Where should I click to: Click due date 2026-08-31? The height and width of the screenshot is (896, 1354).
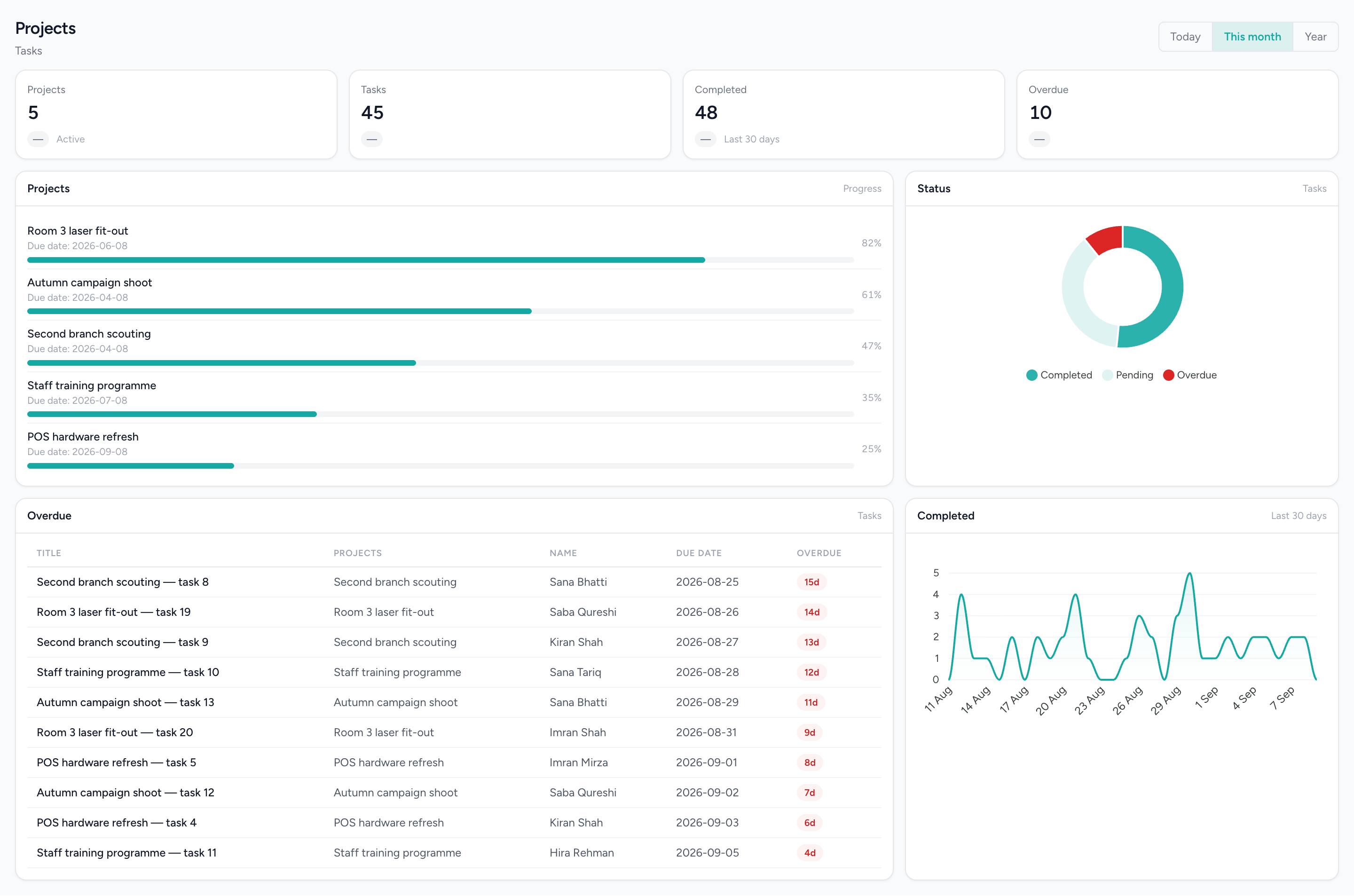[707, 732]
